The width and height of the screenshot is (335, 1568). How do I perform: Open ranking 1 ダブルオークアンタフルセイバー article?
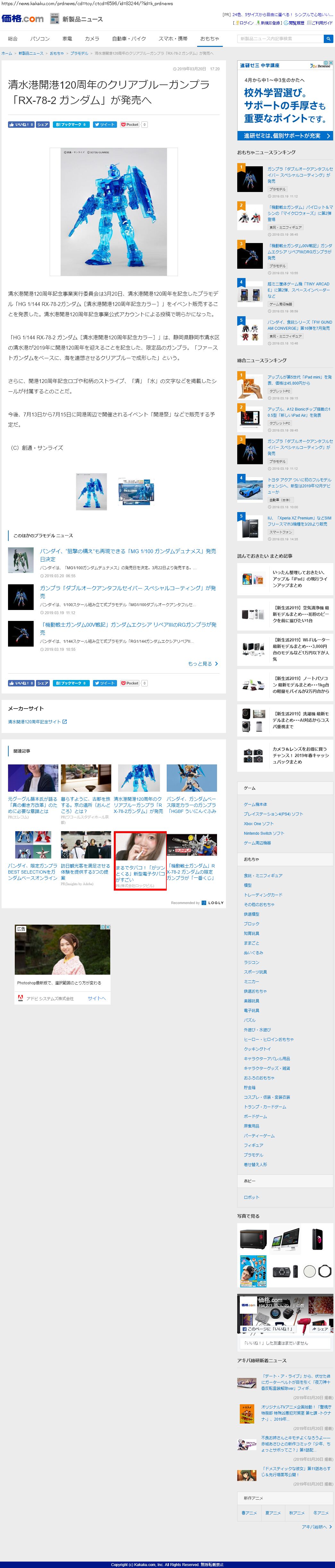coord(300,175)
